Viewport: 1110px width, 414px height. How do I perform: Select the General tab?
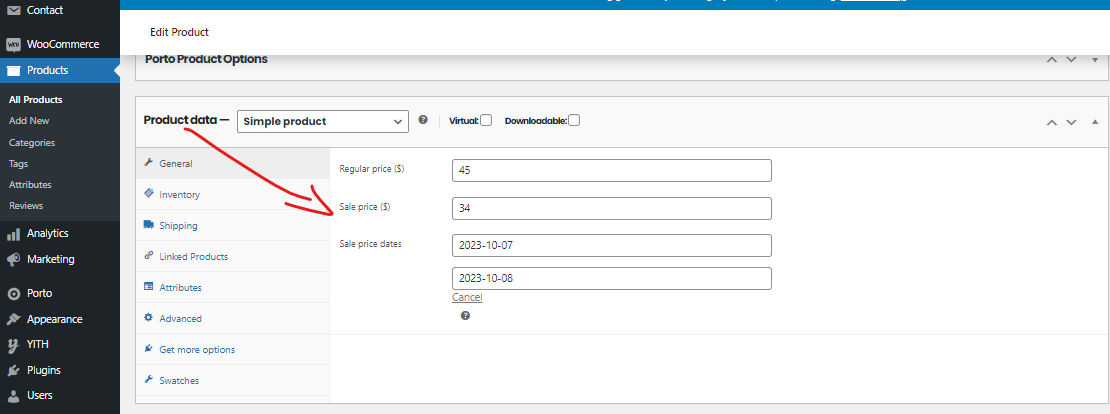tap(233, 163)
